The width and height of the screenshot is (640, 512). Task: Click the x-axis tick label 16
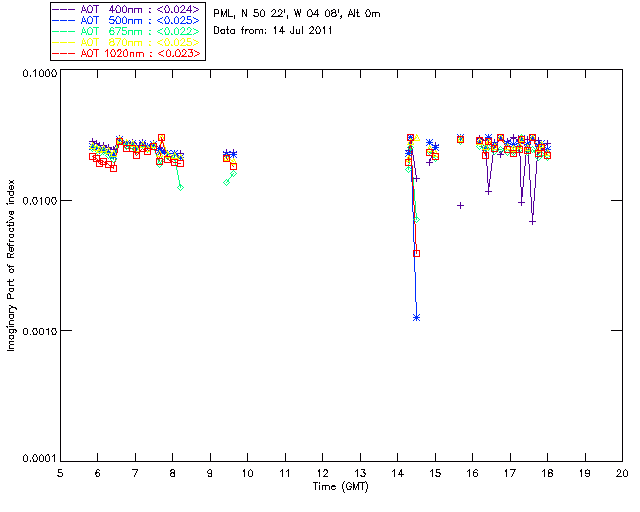pos(472,473)
